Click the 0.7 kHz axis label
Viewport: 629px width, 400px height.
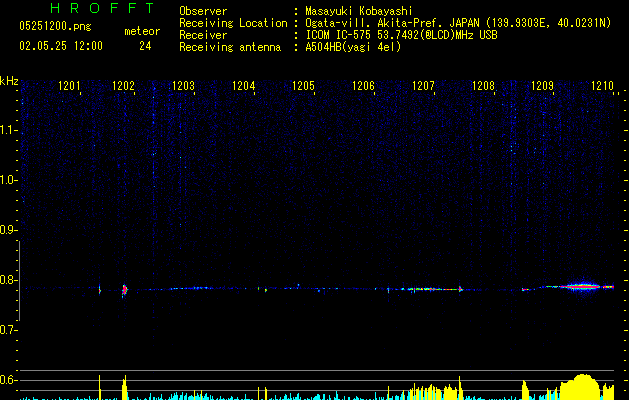point(8,330)
